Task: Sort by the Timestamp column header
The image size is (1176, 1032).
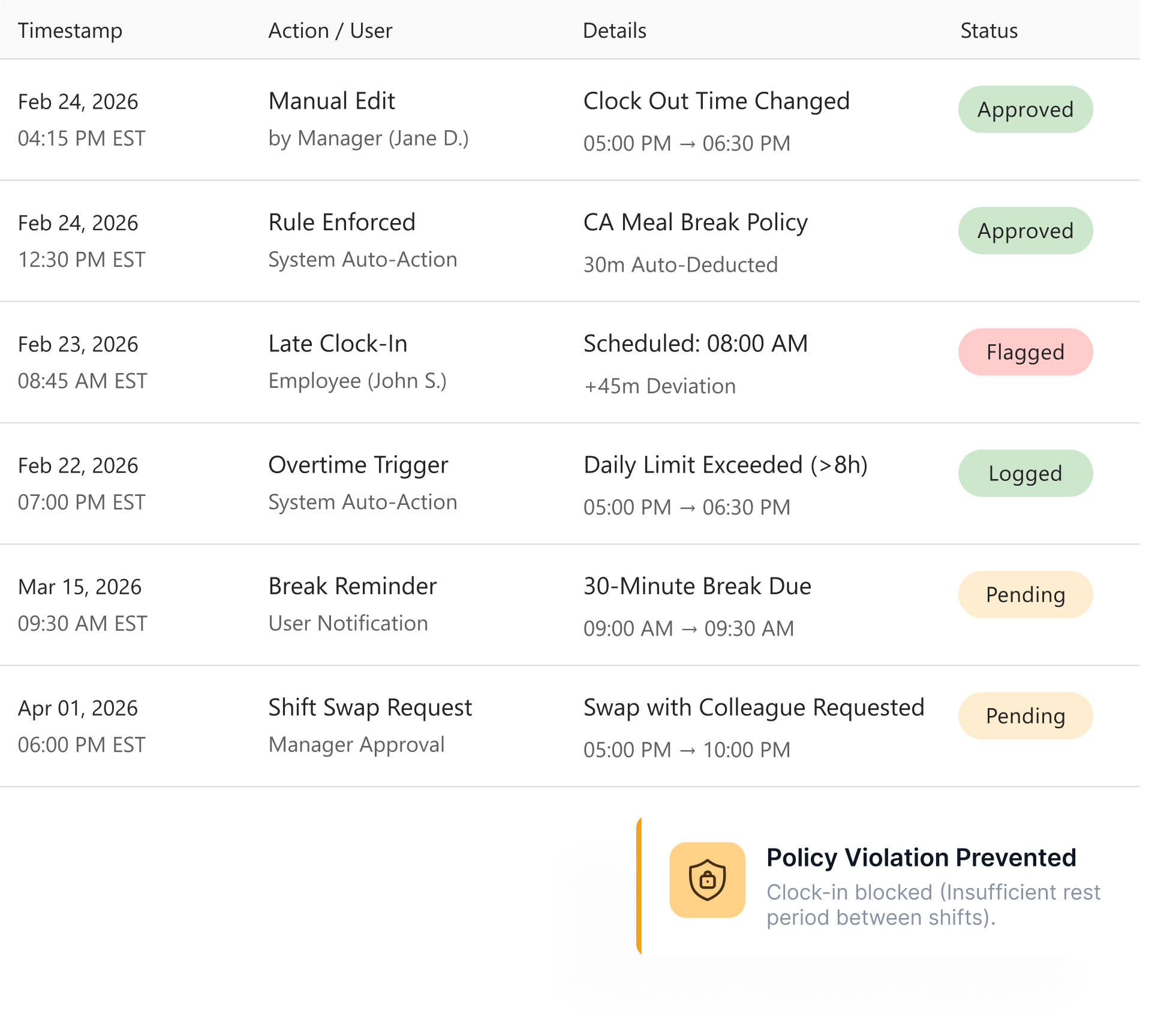Action: tap(70, 31)
